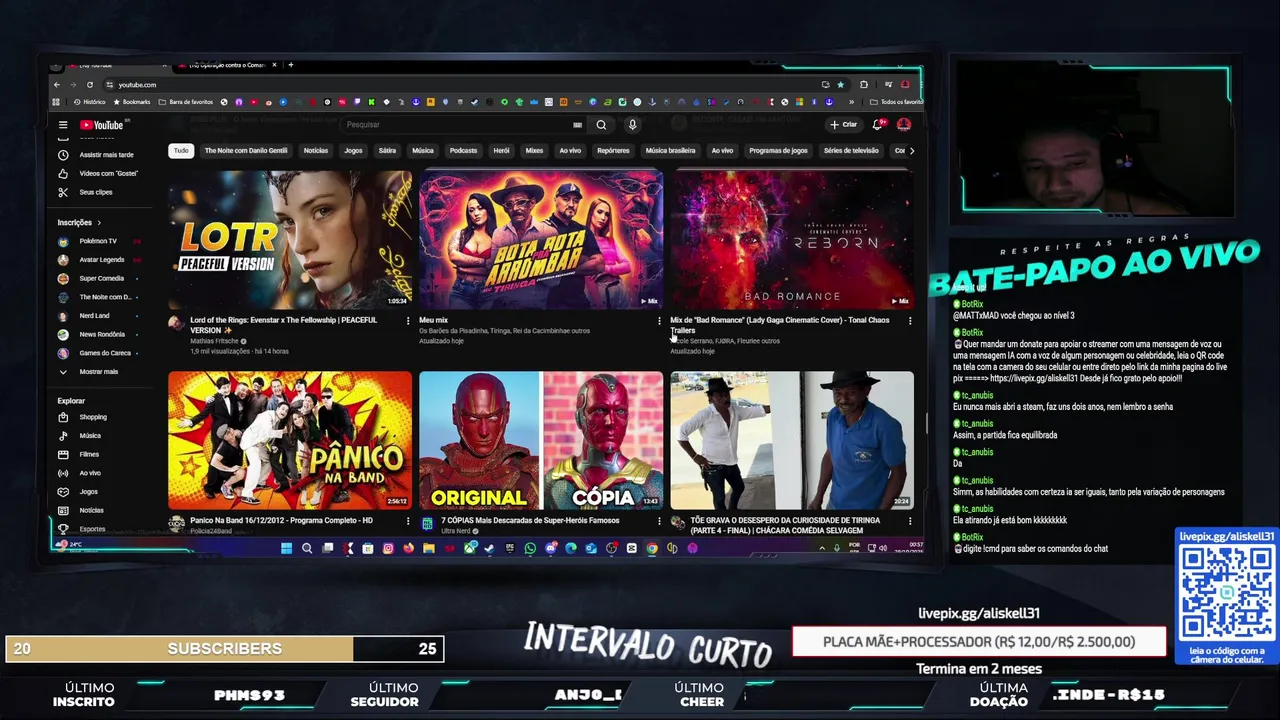1280x720 pixels.
Task: Open options menu for Meu mix
Action: (x=659, y=321)
